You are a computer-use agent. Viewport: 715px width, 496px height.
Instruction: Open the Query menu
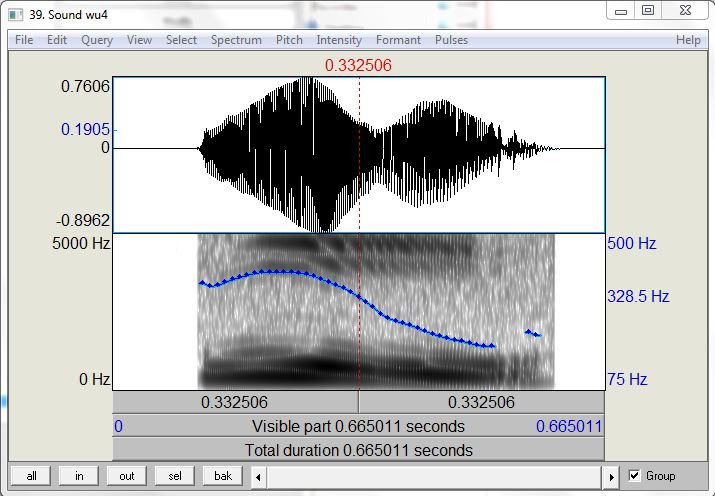[97, 40]
